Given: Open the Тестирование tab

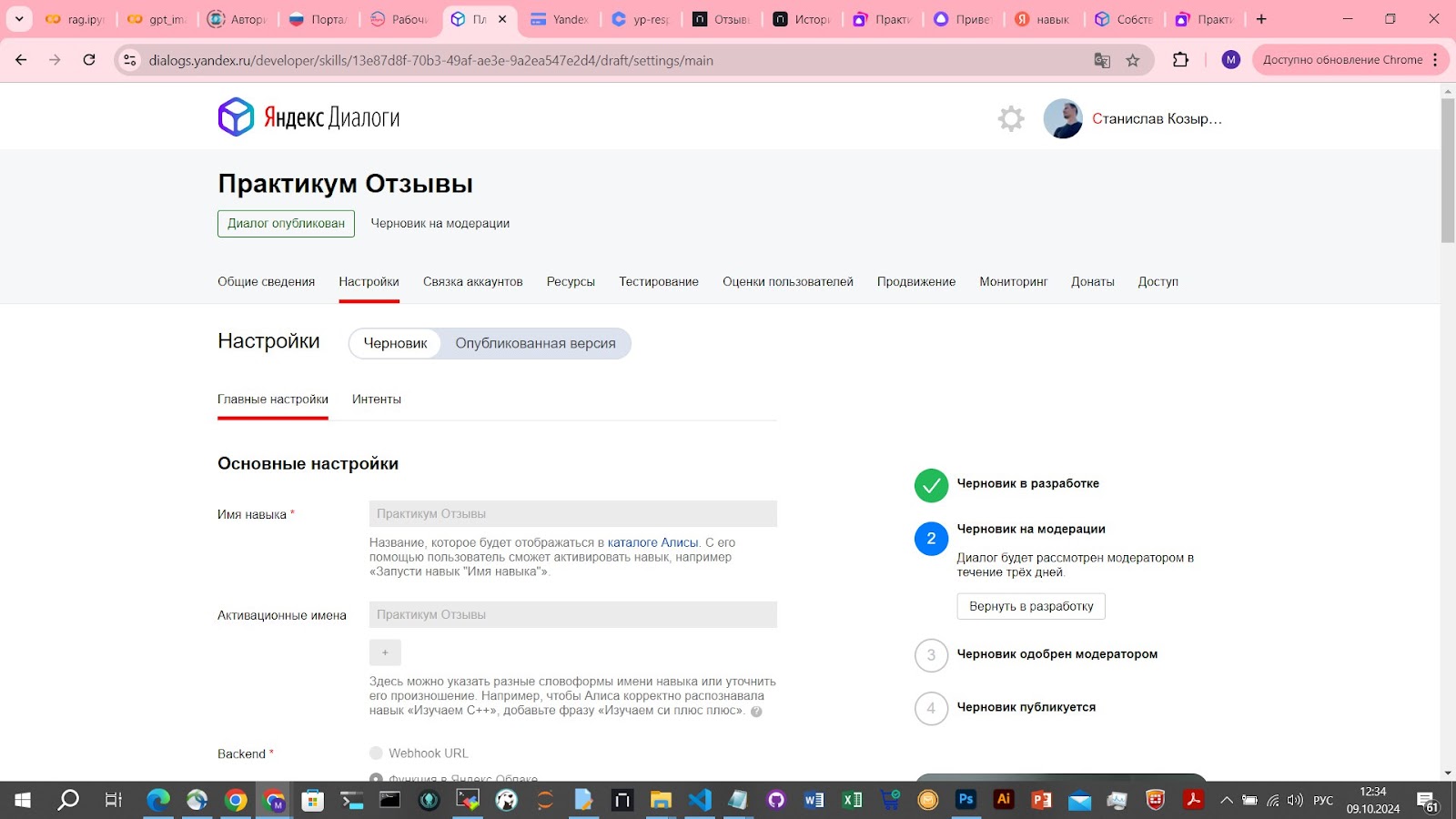Looking at the screenshot, I should coord(659,282).
